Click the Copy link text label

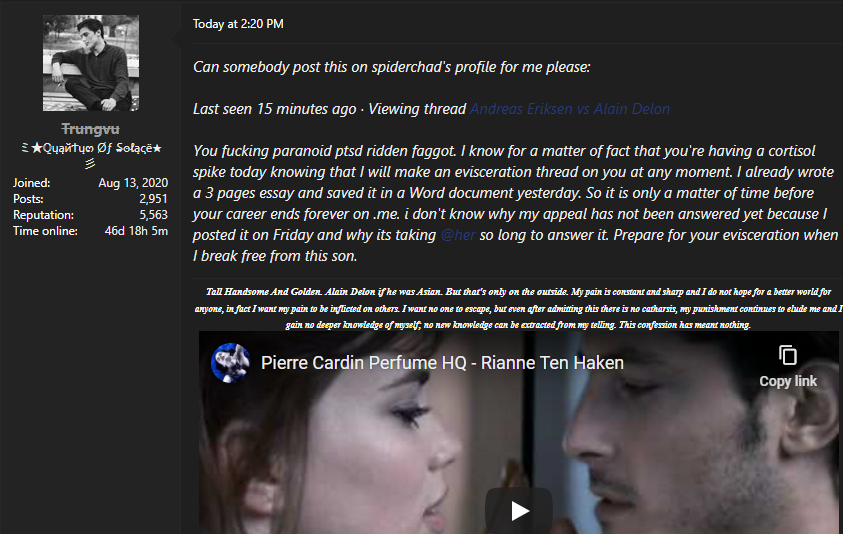[788, 381]
